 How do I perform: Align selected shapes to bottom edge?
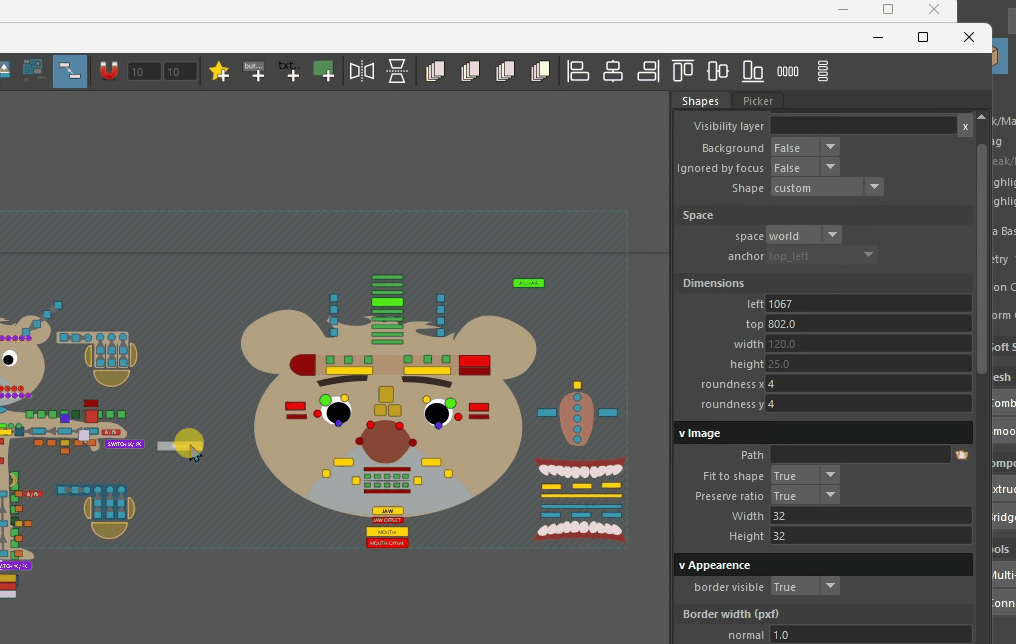753,71
